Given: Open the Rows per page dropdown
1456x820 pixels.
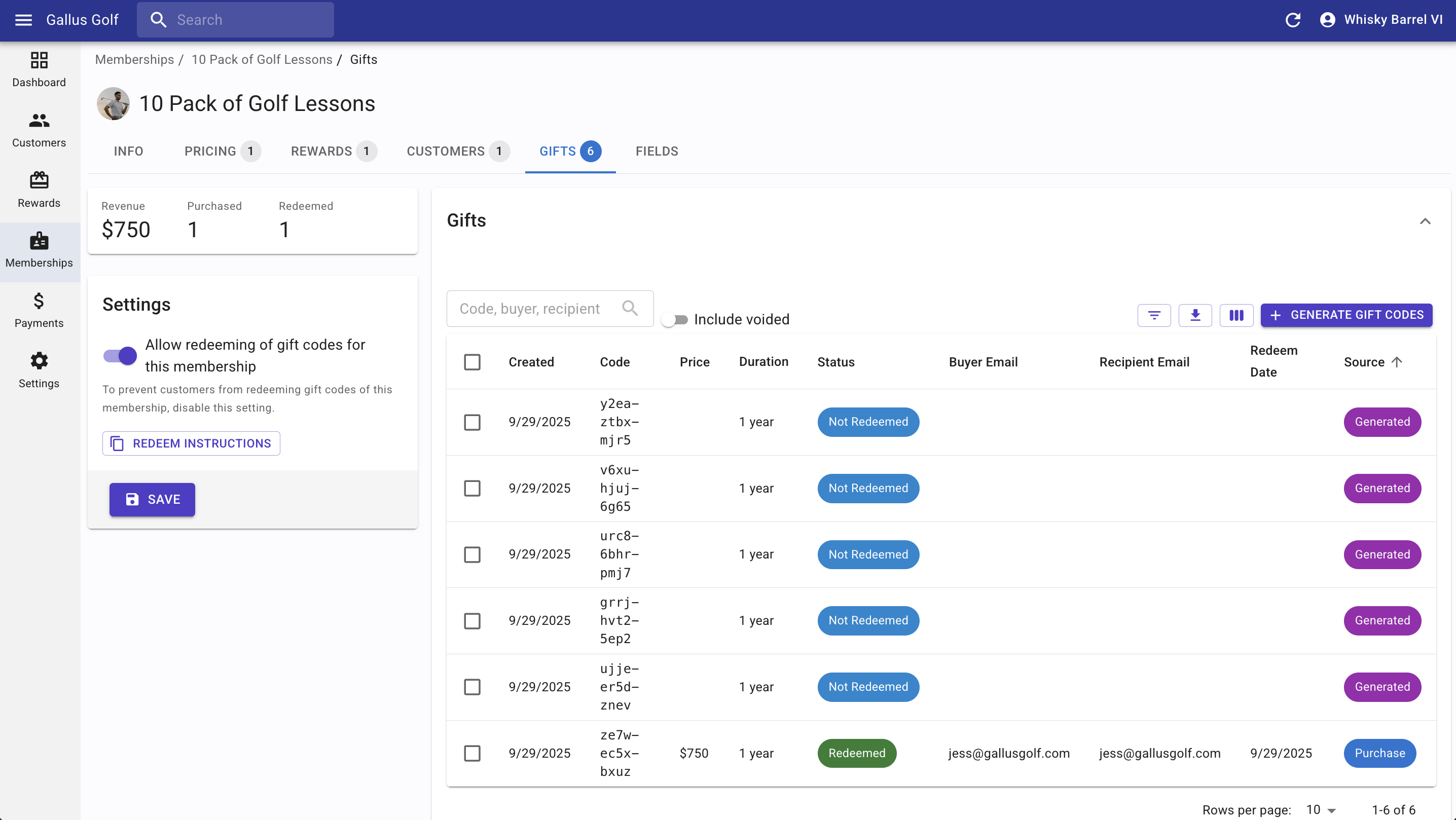Looking at the screenshot, I should 1321,810.
